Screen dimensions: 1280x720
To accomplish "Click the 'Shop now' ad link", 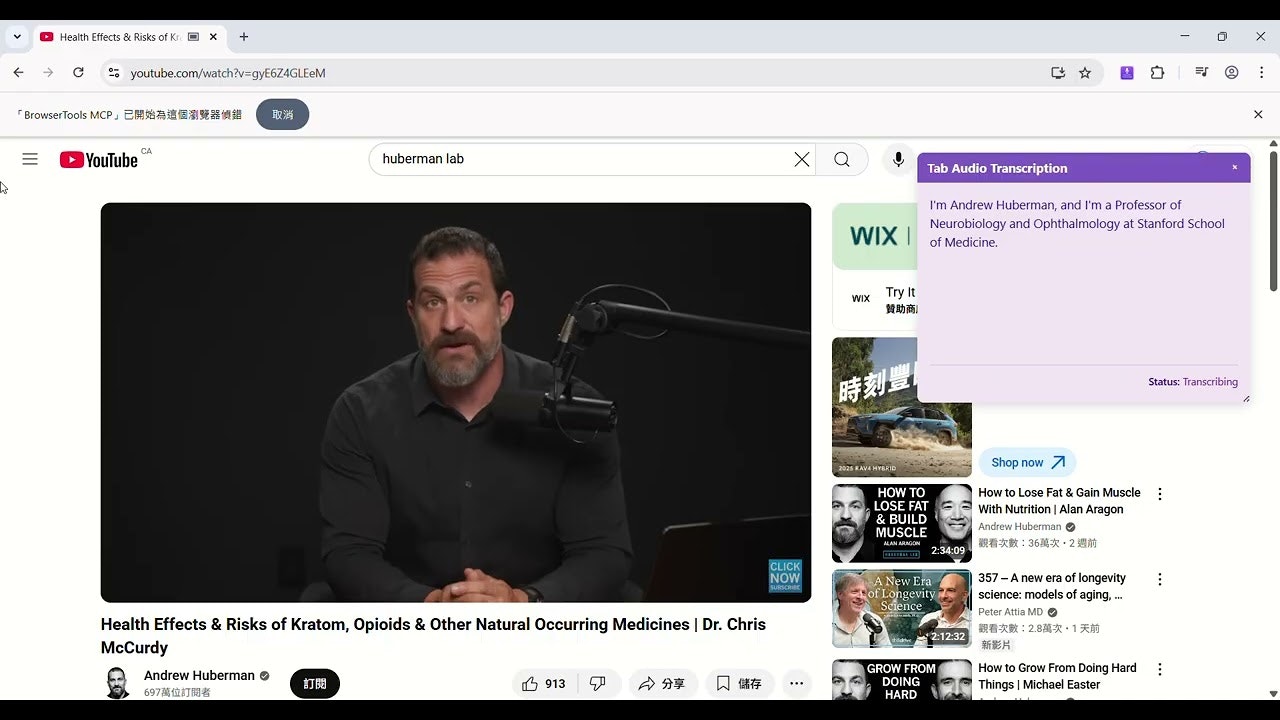I will click(x=1027, y=462).
